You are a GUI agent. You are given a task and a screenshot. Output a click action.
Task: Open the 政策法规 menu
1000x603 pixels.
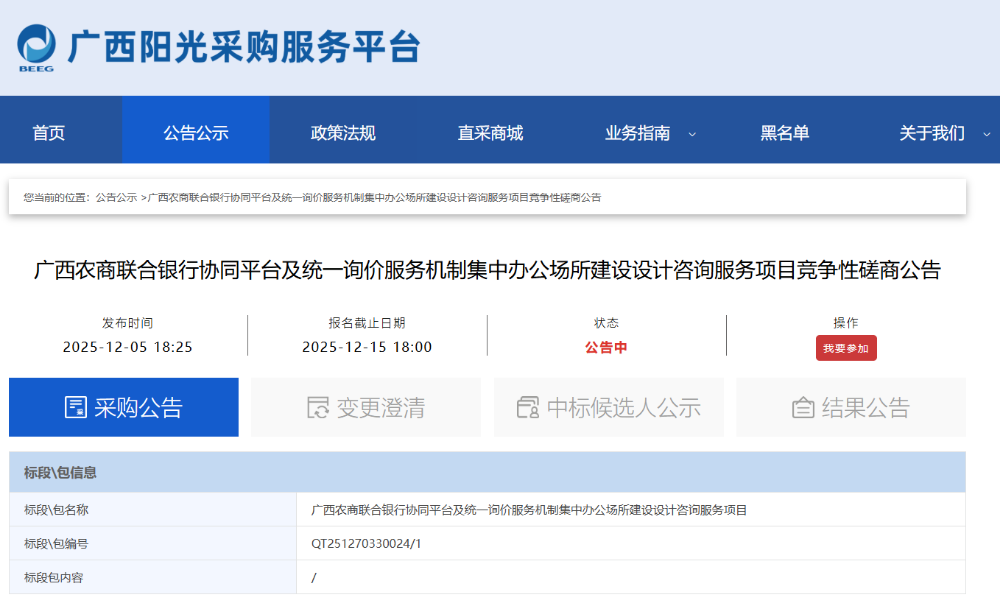point(343,133)
